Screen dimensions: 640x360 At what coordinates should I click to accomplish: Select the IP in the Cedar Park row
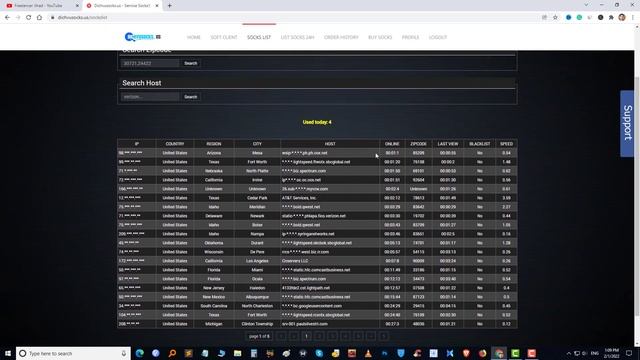pos(130,198)
